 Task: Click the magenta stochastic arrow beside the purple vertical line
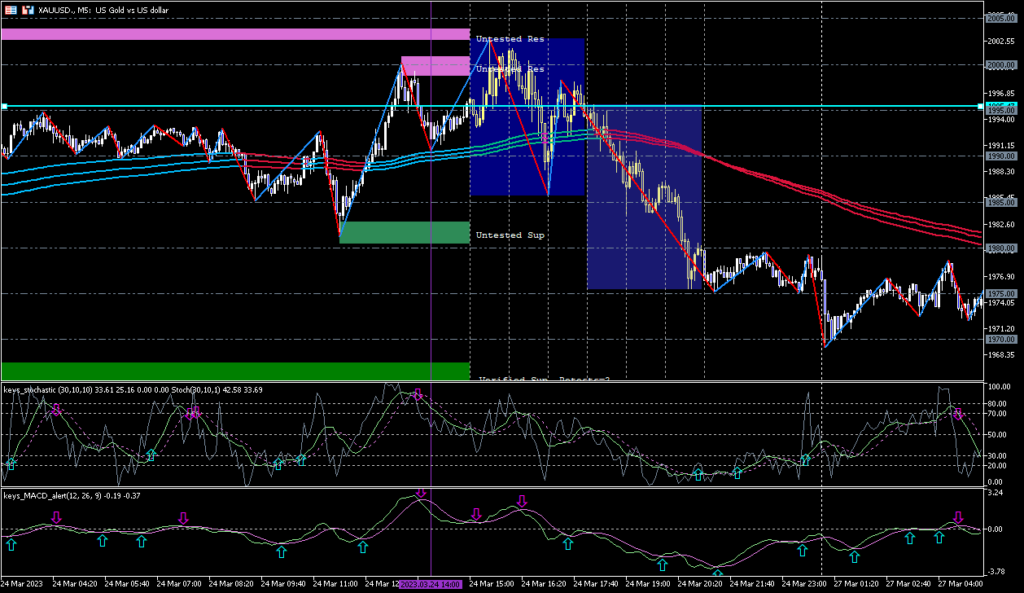(418, 394)
